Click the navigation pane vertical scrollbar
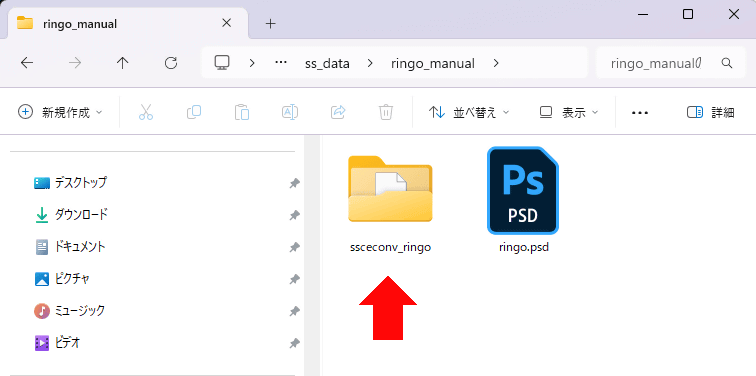Image resolution: width=756 pixels, height=376 pixels. (313, 255)
